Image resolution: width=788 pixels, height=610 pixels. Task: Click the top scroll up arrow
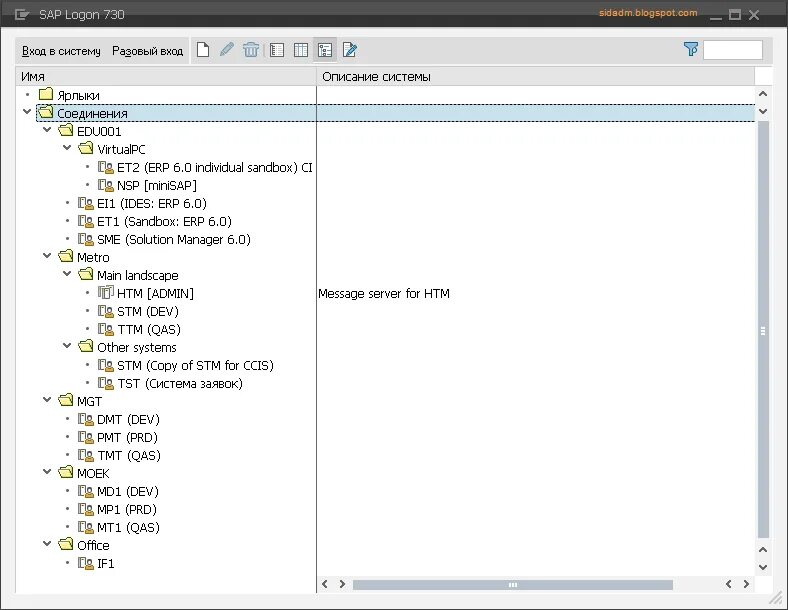[763, 93]
